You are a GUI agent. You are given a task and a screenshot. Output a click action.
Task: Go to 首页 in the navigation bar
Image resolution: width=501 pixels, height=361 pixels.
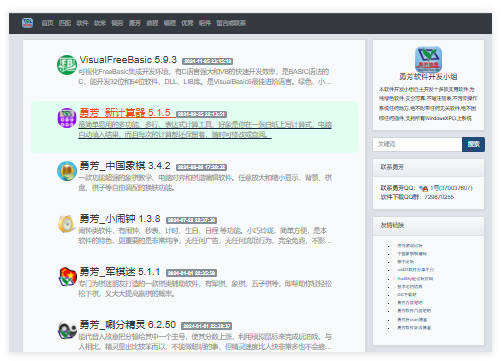pos(47,23)
